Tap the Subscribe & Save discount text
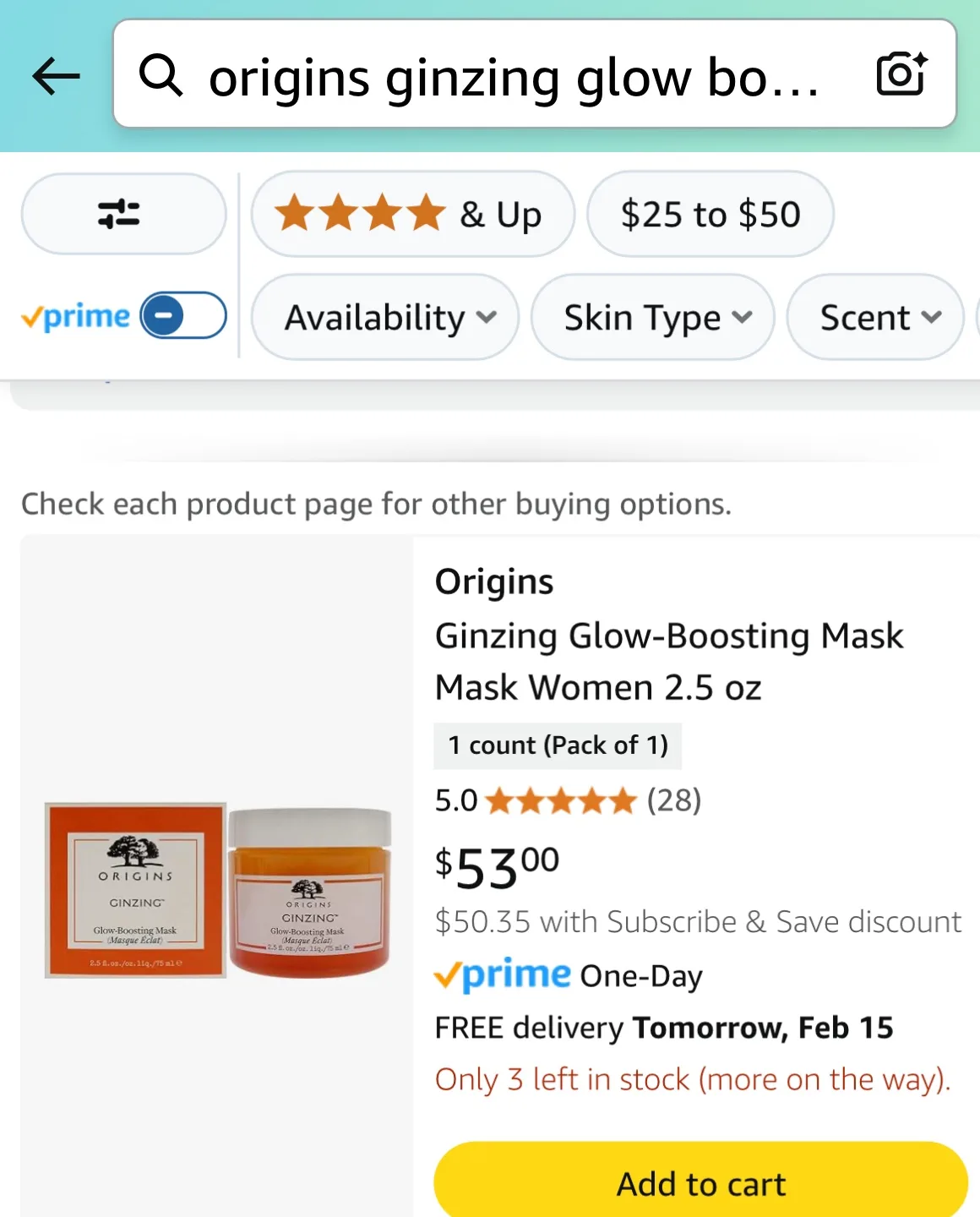 click(698, 921)
